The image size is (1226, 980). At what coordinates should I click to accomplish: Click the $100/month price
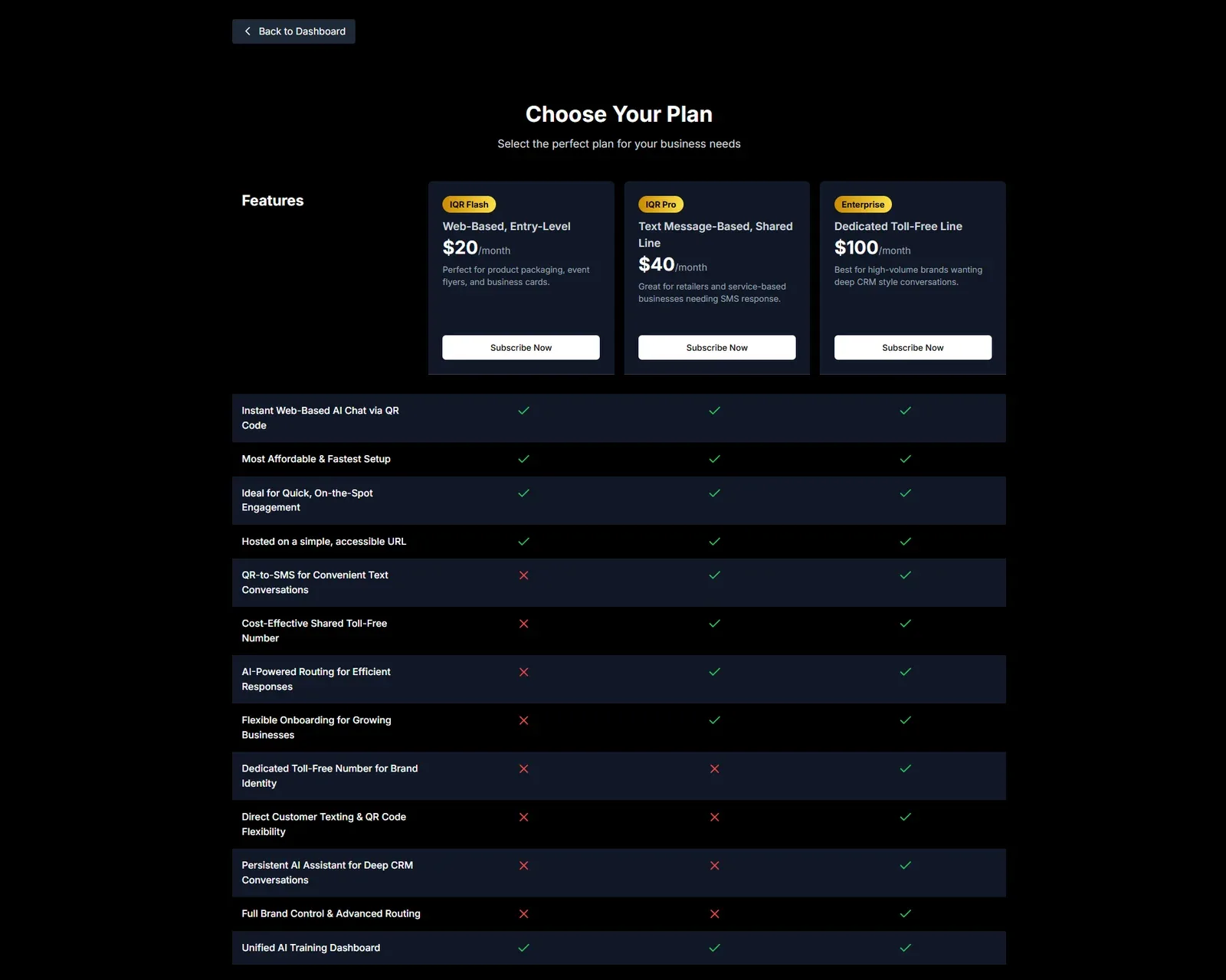pos(873,247)
